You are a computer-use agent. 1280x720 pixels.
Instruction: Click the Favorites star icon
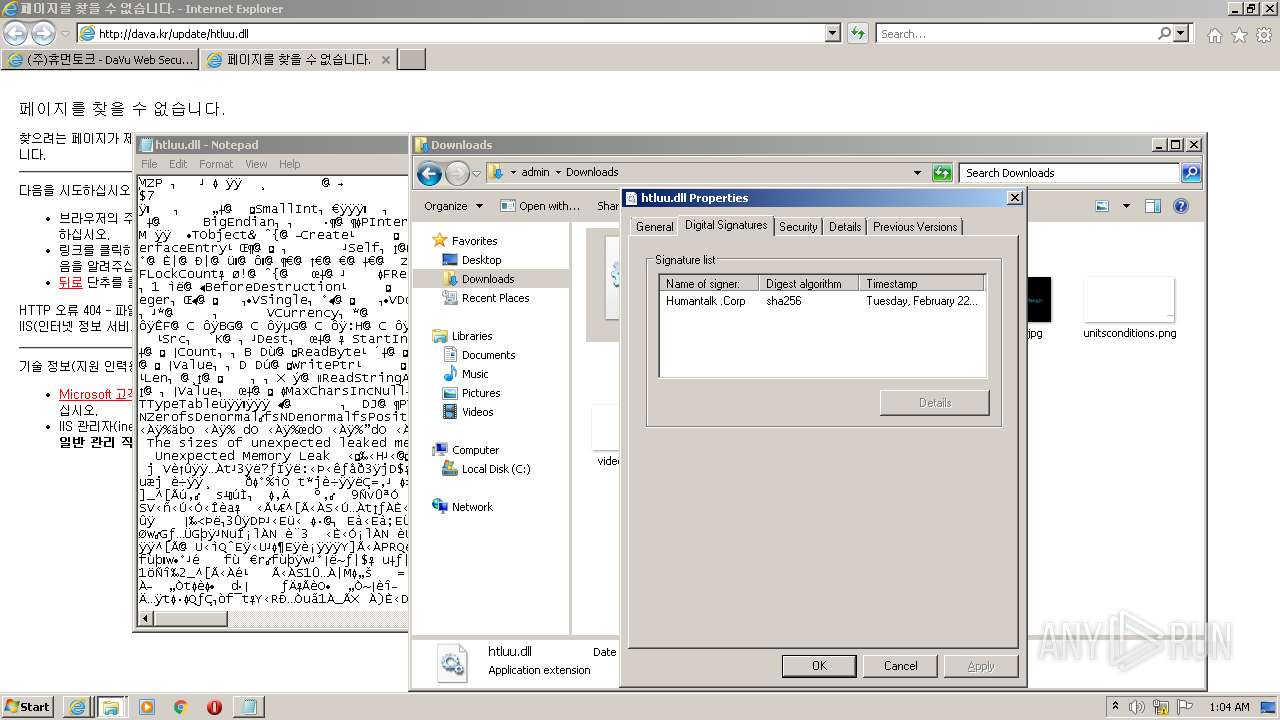(440, 241)
